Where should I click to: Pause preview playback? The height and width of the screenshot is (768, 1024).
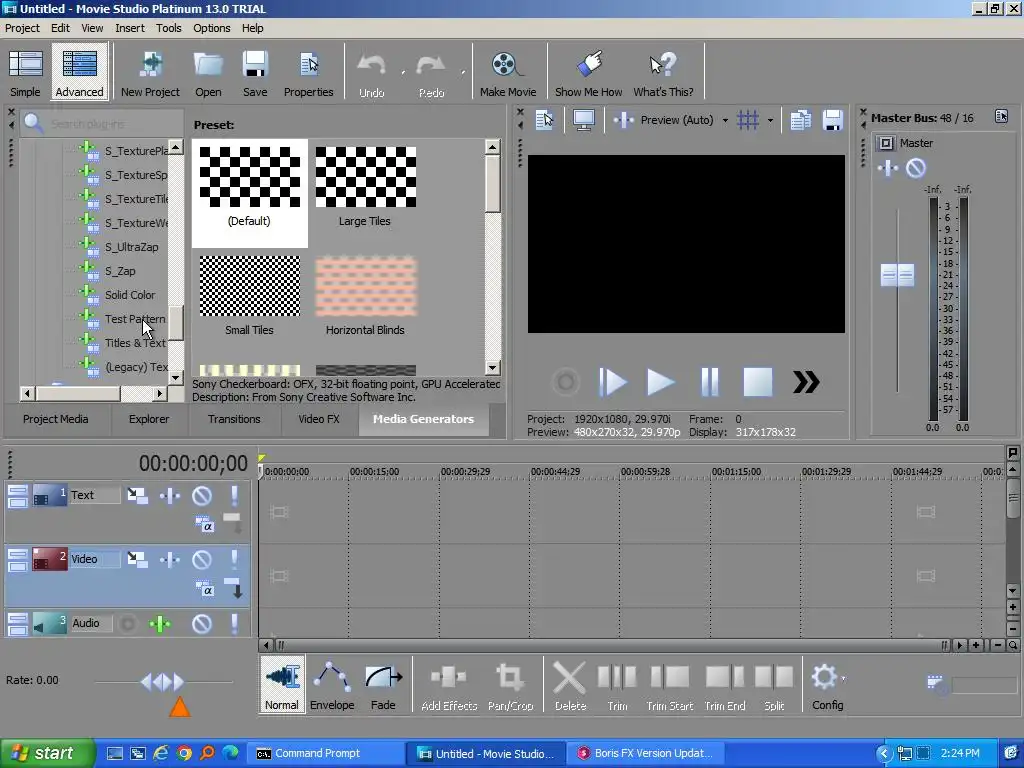click(709, 382)
